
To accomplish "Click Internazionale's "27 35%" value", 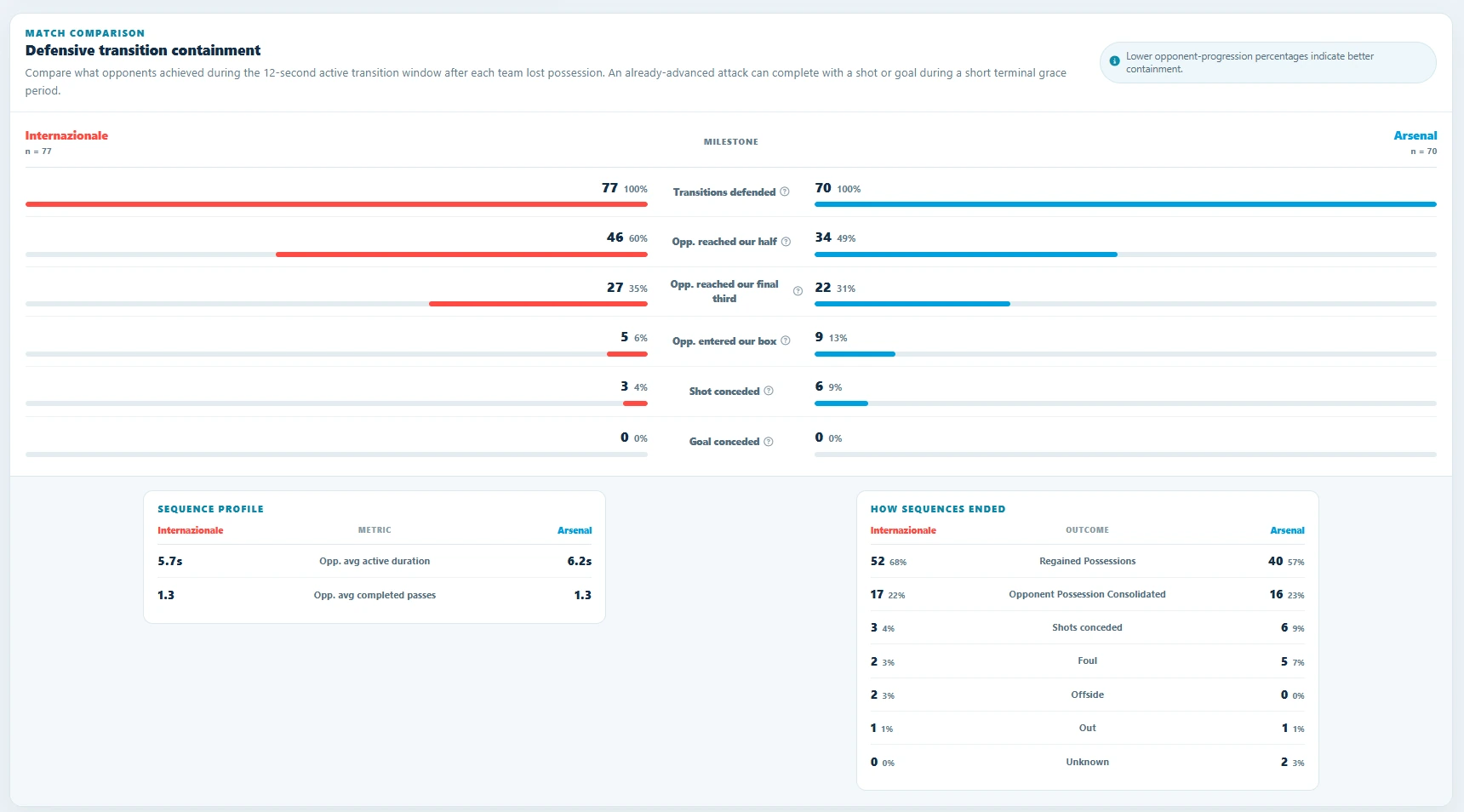I will (x=627, y=288).
